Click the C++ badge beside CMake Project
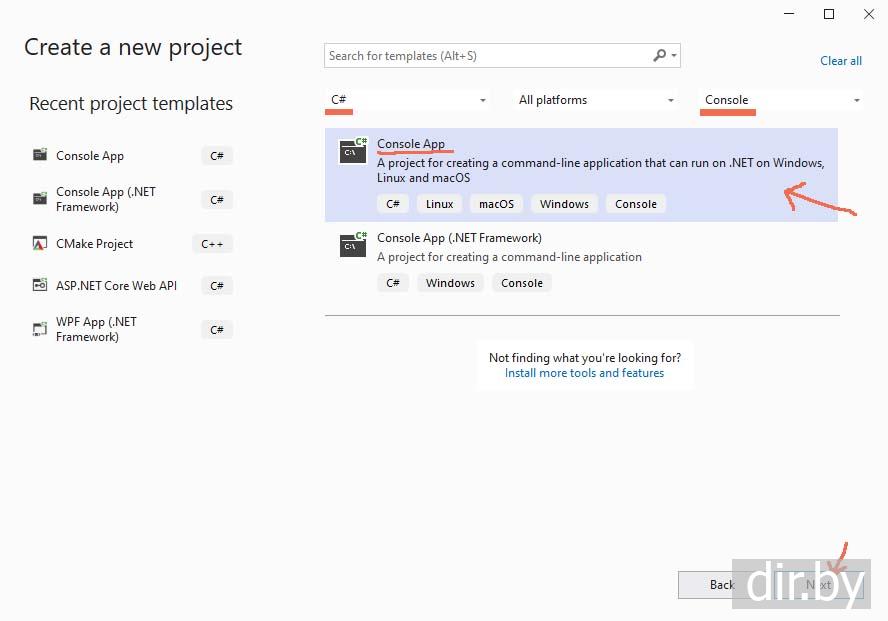Image resolution: width=888 pixels, height=621 pixels. click(x=212, y=244)
